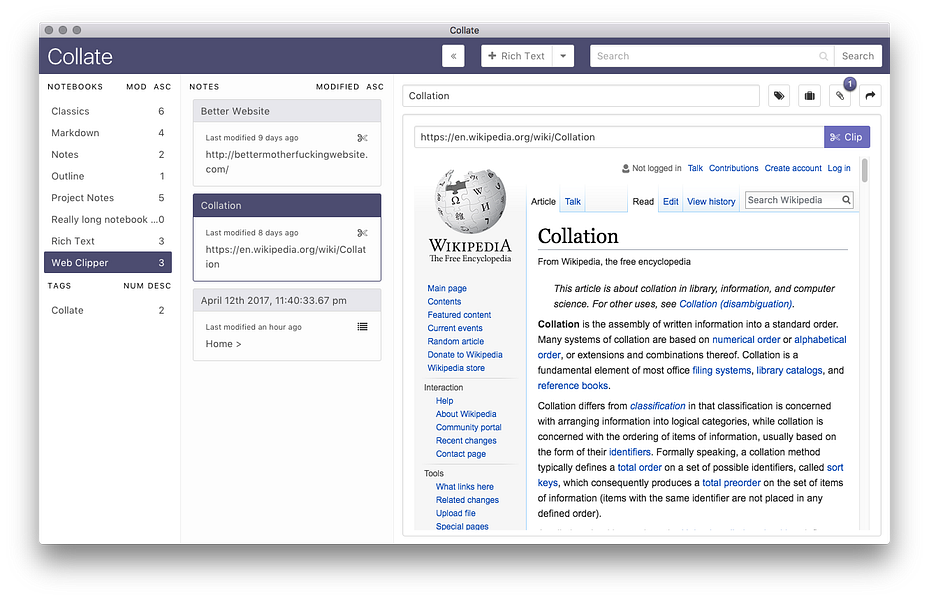Select the Read tab
This screenshot has height=600, width=929.
coord(643,201)
